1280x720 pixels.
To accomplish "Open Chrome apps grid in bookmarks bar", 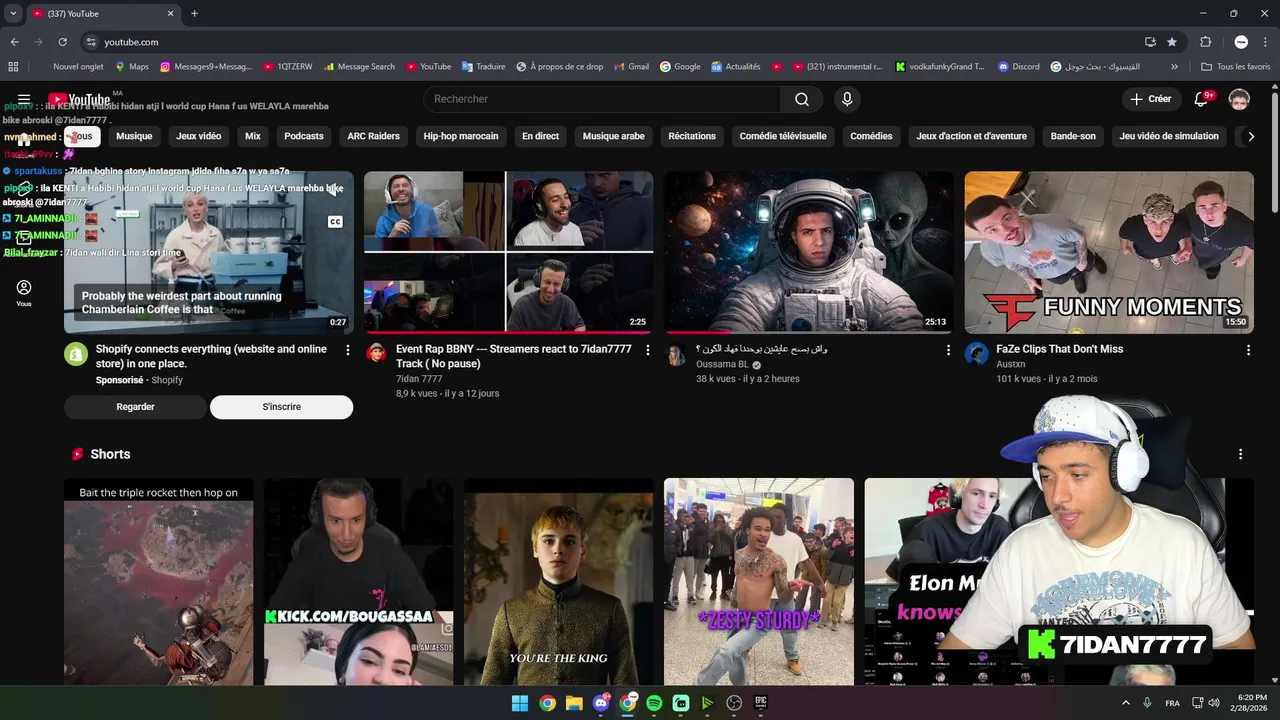I will (13, 67).
